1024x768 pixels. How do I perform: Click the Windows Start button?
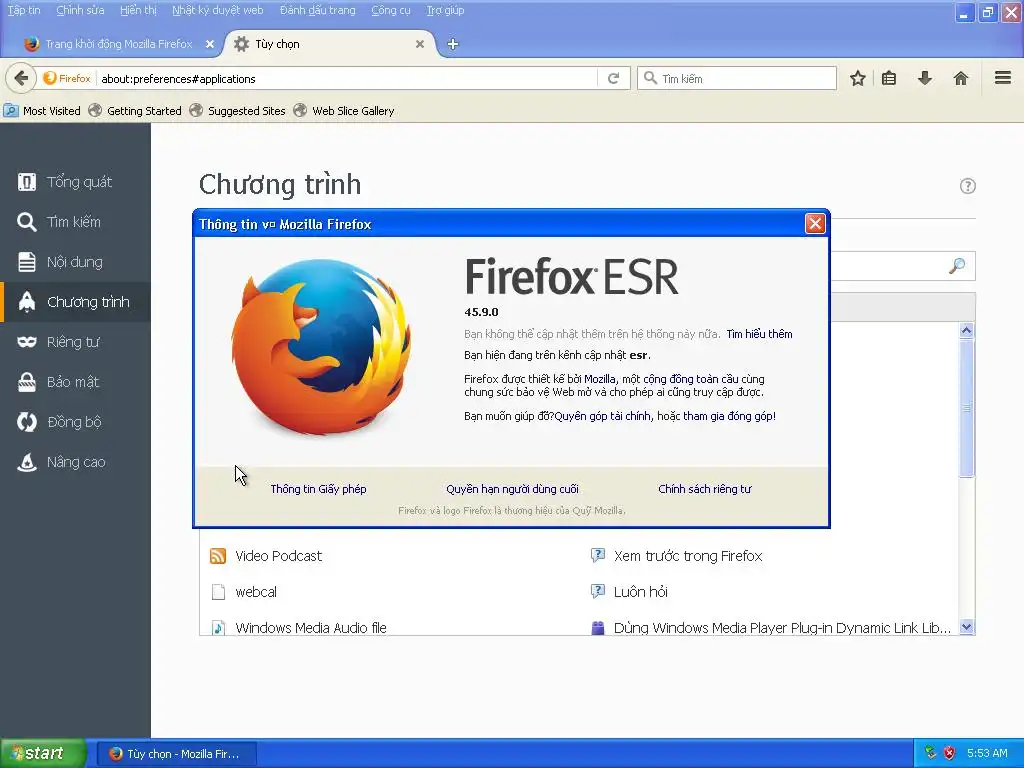[x=43, y=753]
